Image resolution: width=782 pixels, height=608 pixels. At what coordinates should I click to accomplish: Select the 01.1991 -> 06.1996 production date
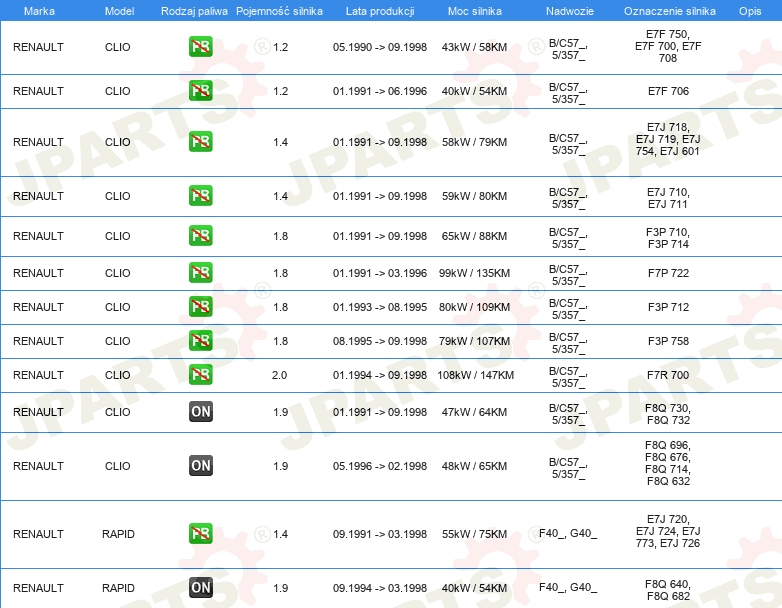[x=380, y=91]
